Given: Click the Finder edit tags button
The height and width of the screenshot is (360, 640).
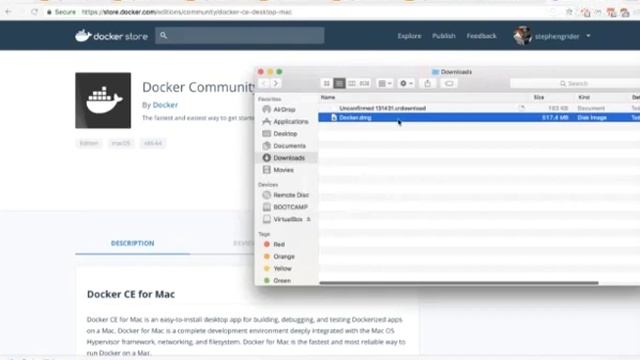Looking at the screenshot, I should click(449, 84).
